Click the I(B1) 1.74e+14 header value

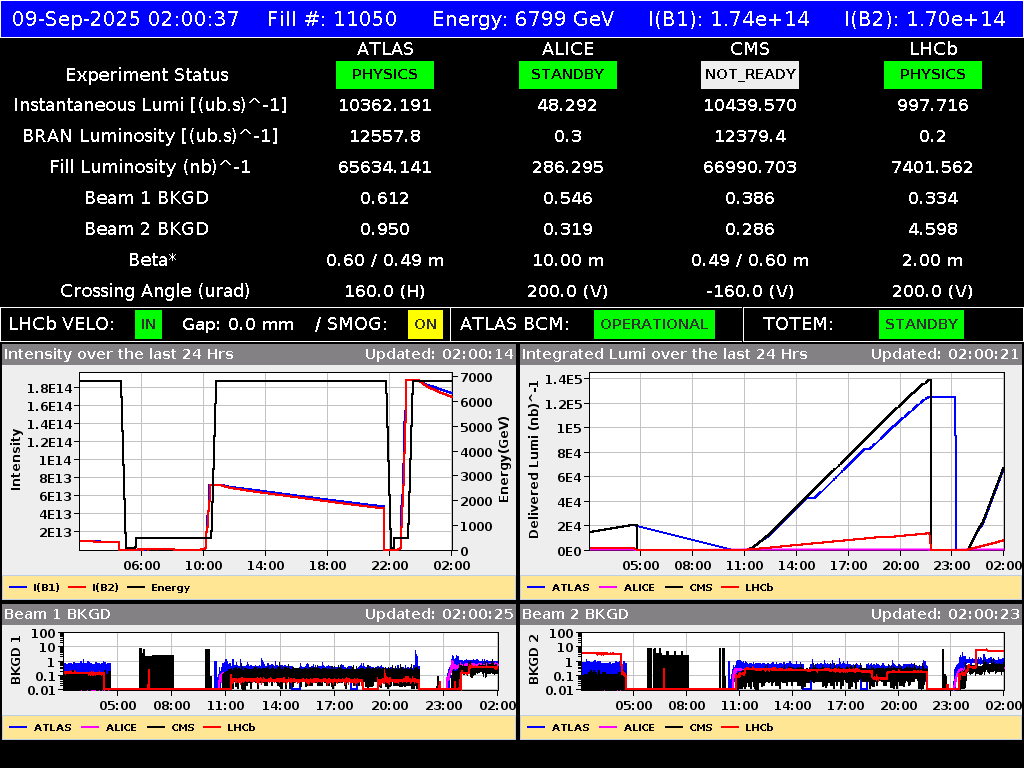(729, 19)
